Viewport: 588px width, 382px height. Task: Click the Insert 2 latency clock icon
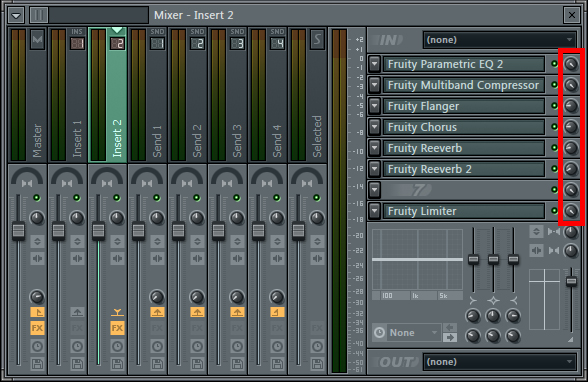[x=117, y=346]
